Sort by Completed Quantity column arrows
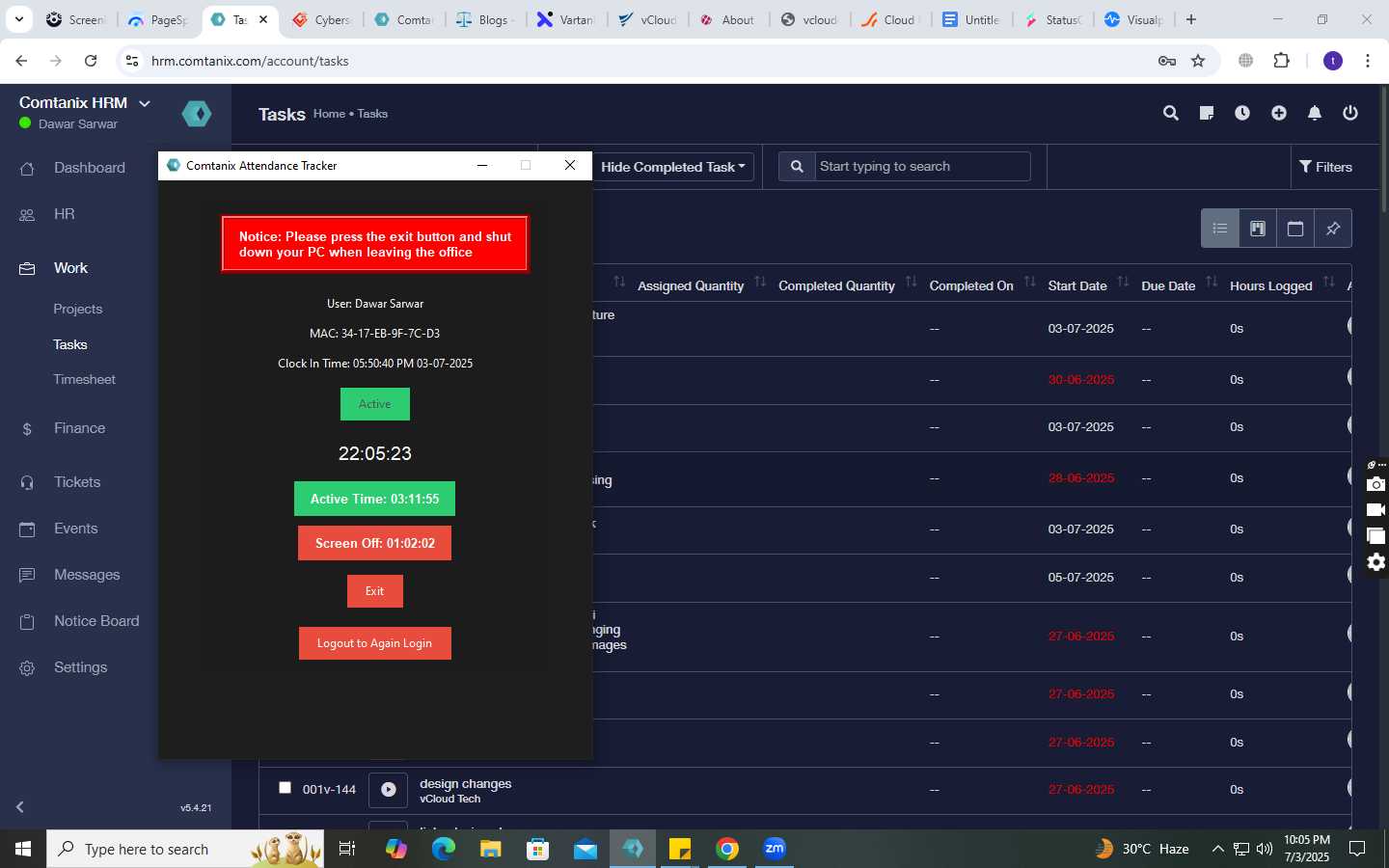The height and width of the screenshot is (868, 1389). tap(911, 282)
